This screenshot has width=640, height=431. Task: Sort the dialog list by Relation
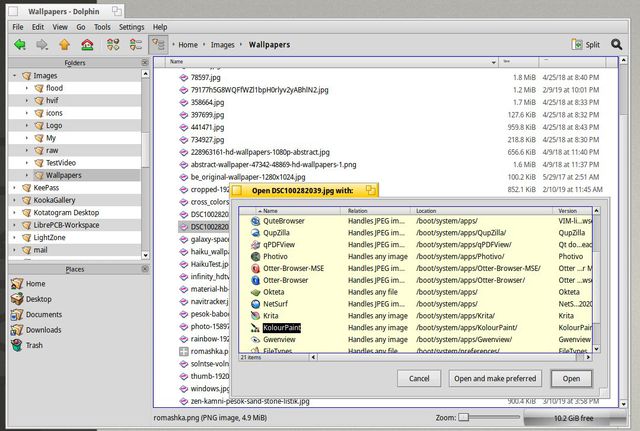click(x=375, y=211)
